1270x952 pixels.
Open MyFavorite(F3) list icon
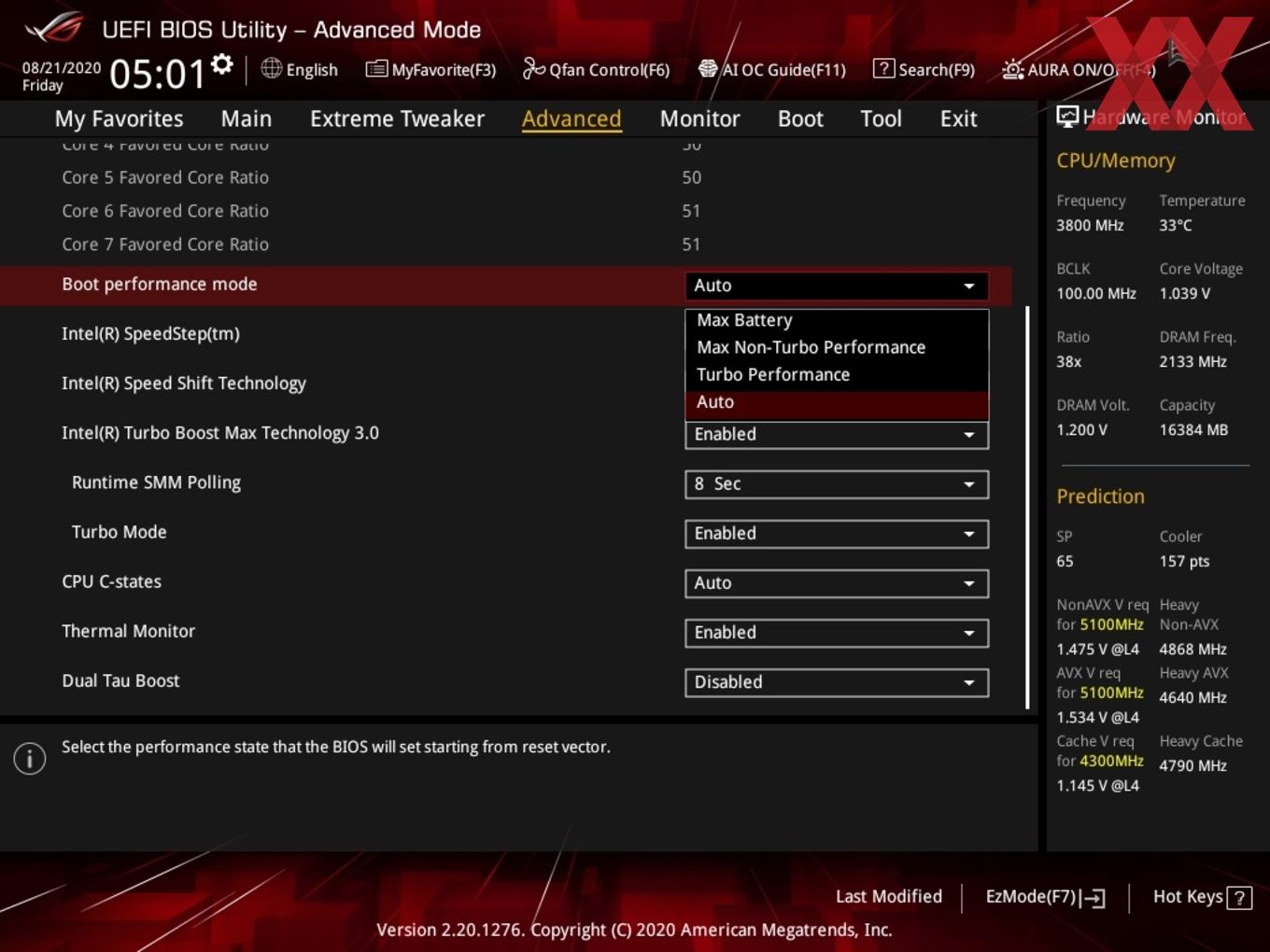click(376, 68)
